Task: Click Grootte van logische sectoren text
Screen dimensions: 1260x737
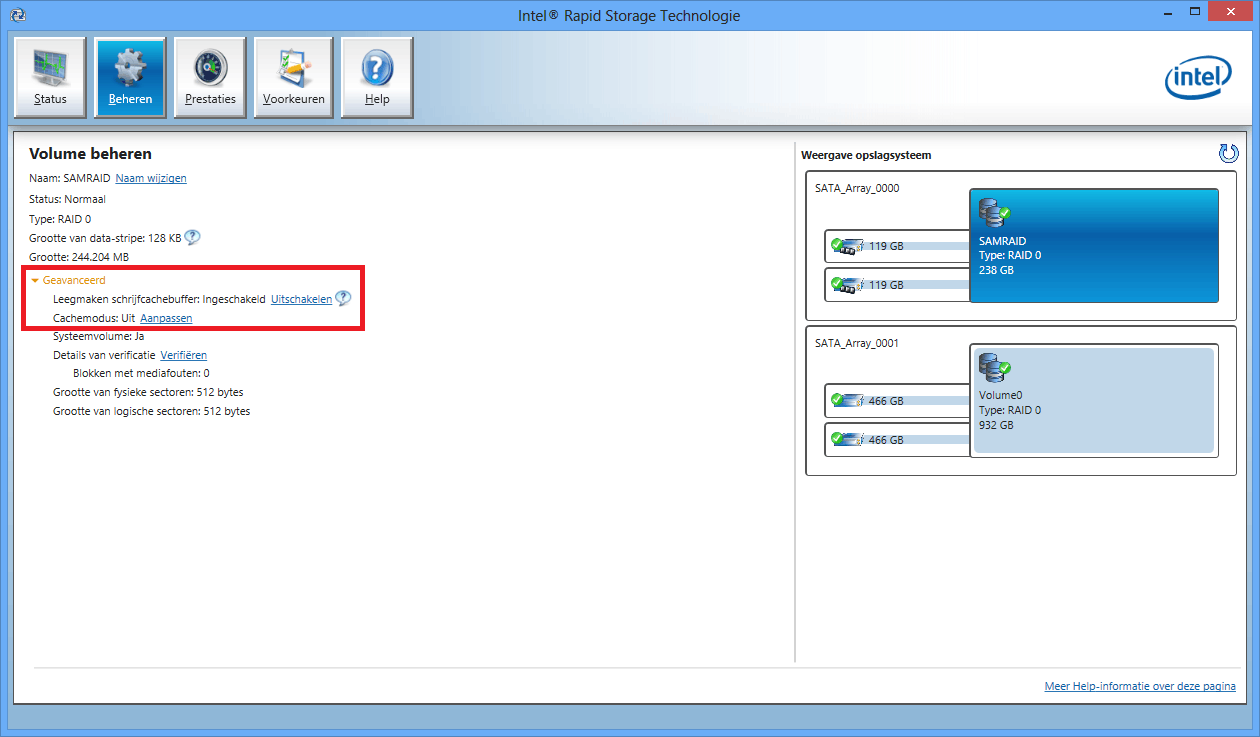Action: tap(152, 411)
